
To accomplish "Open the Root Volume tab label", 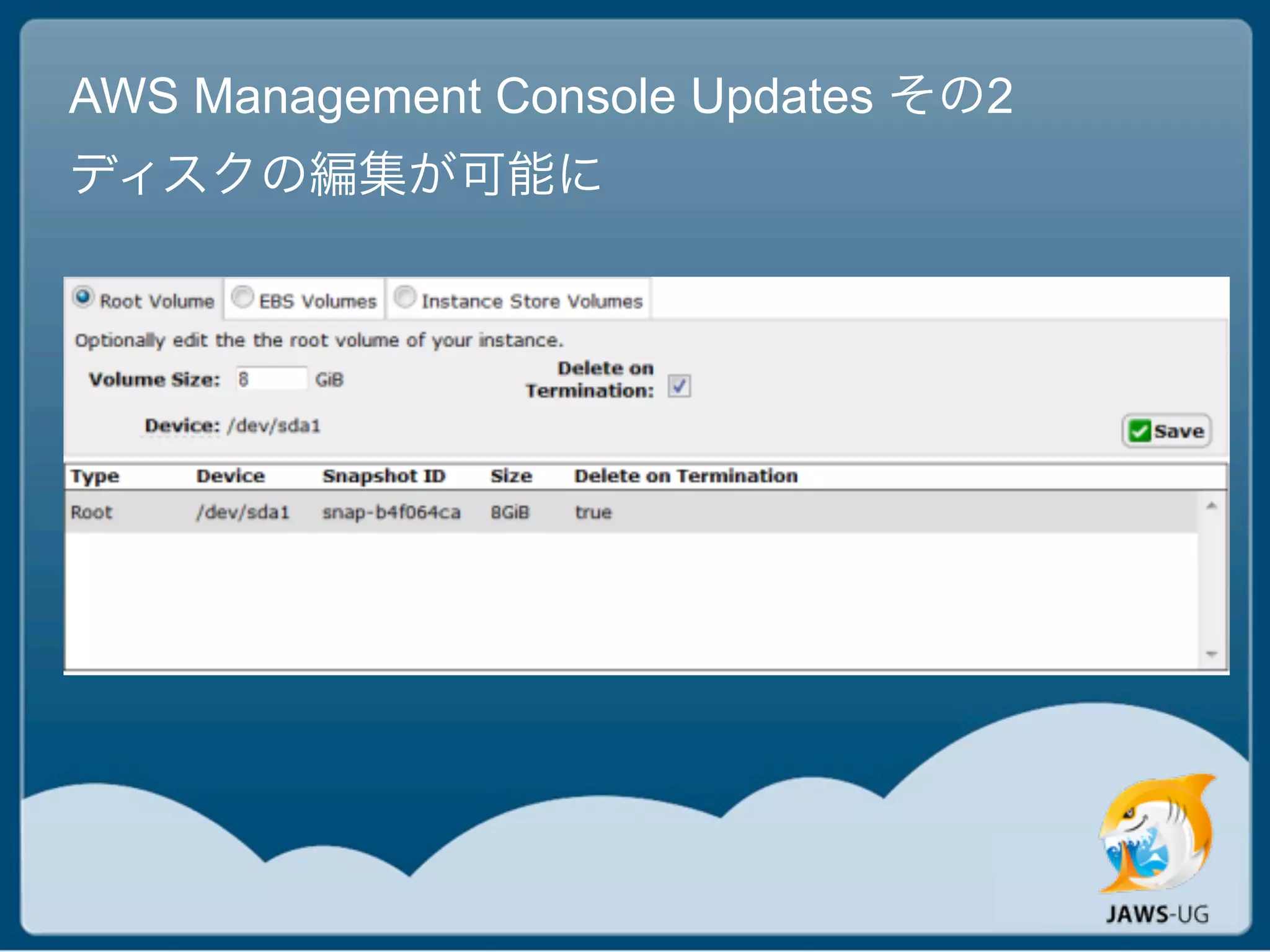I will click(157, 302).
